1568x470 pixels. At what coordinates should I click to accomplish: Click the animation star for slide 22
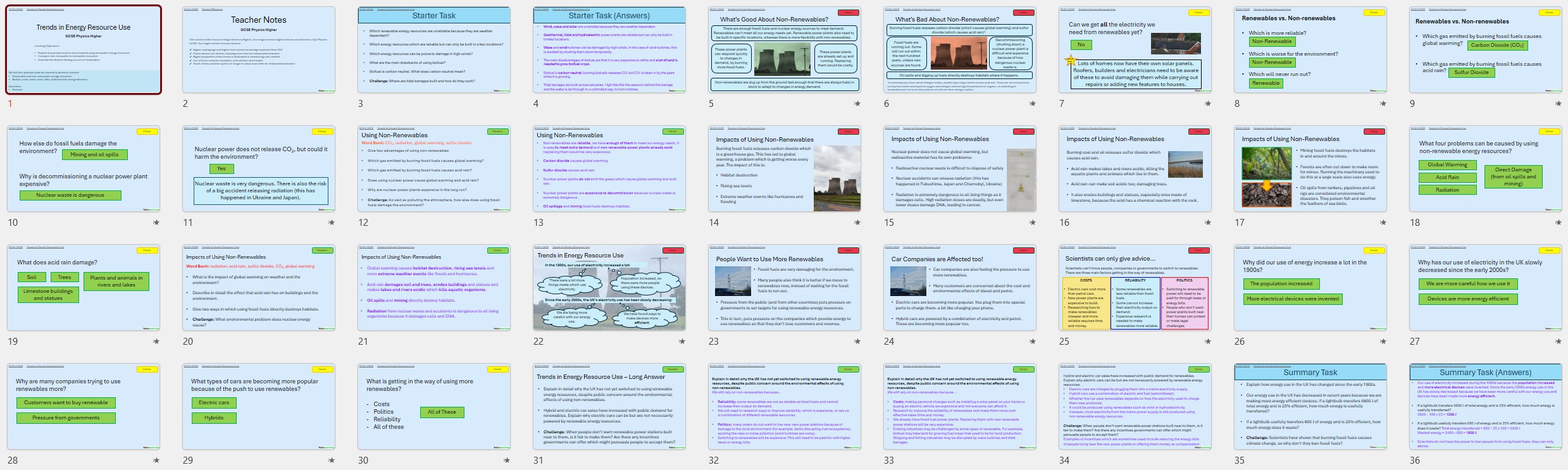682,342
